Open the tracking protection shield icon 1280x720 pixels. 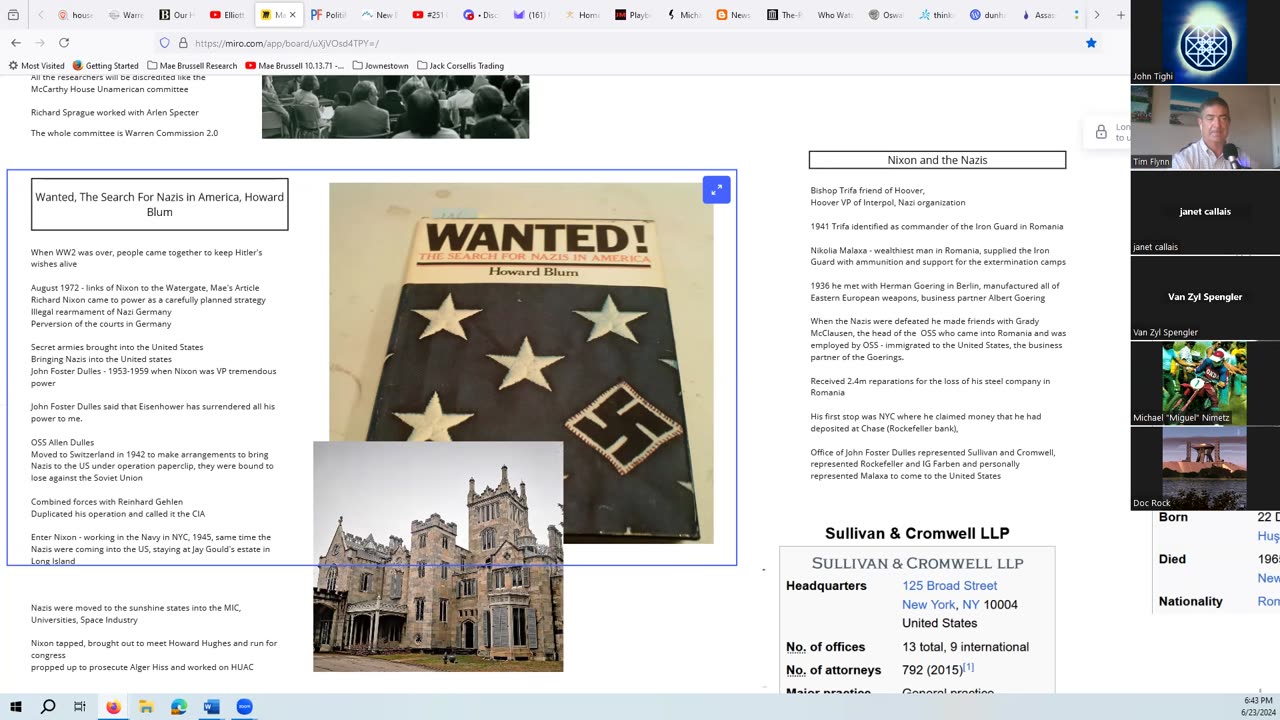pos(164,43)
